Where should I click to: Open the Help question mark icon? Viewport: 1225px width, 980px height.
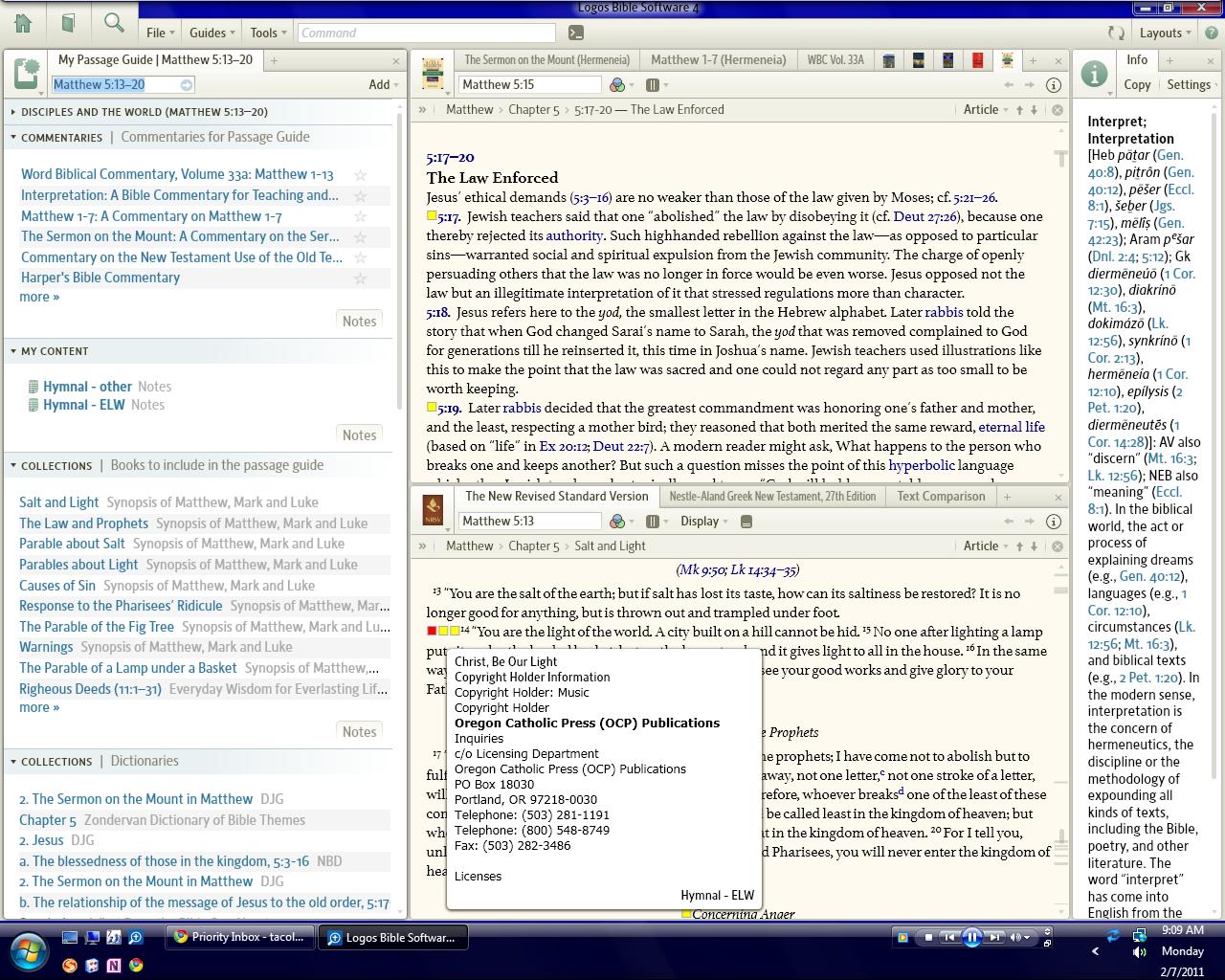(x=1212, y=33)
